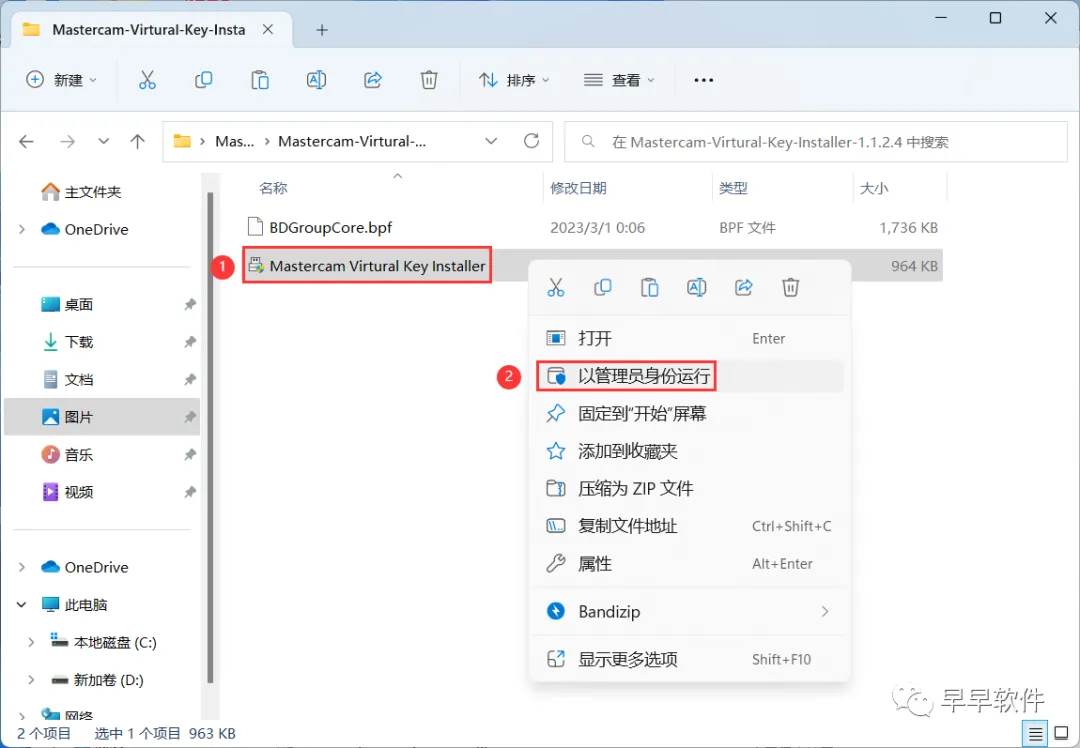Click the toolbar Paste icon

[260, 80]
